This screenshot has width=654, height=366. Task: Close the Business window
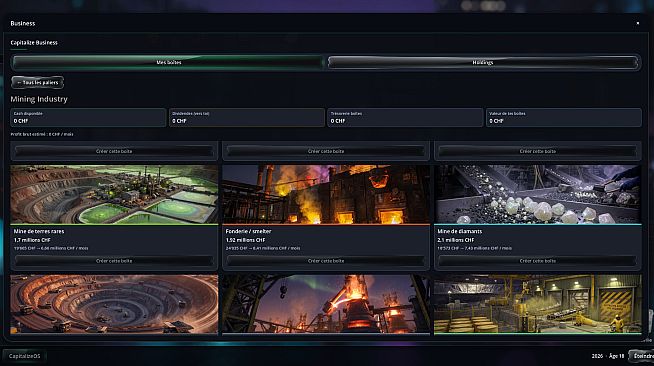(x=637, y=23)
